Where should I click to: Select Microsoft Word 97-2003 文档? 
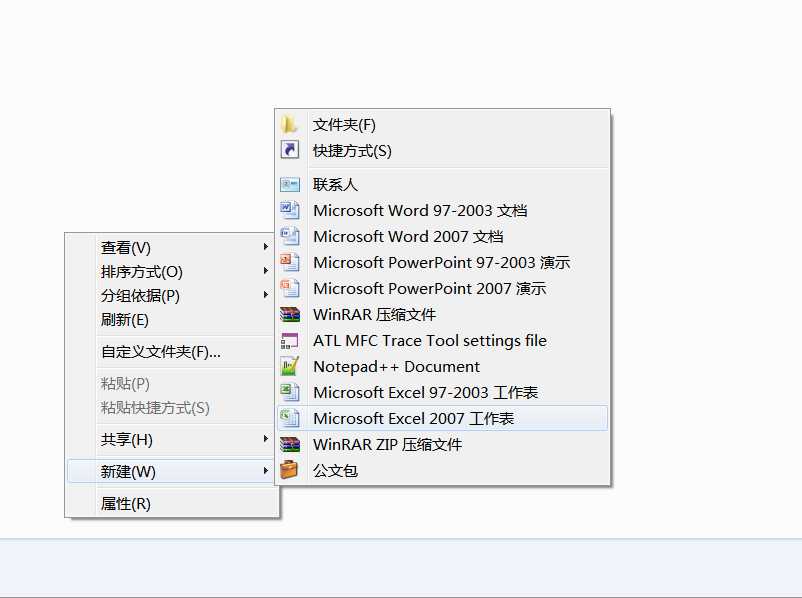pyautogui.click(x=442, y=210)
